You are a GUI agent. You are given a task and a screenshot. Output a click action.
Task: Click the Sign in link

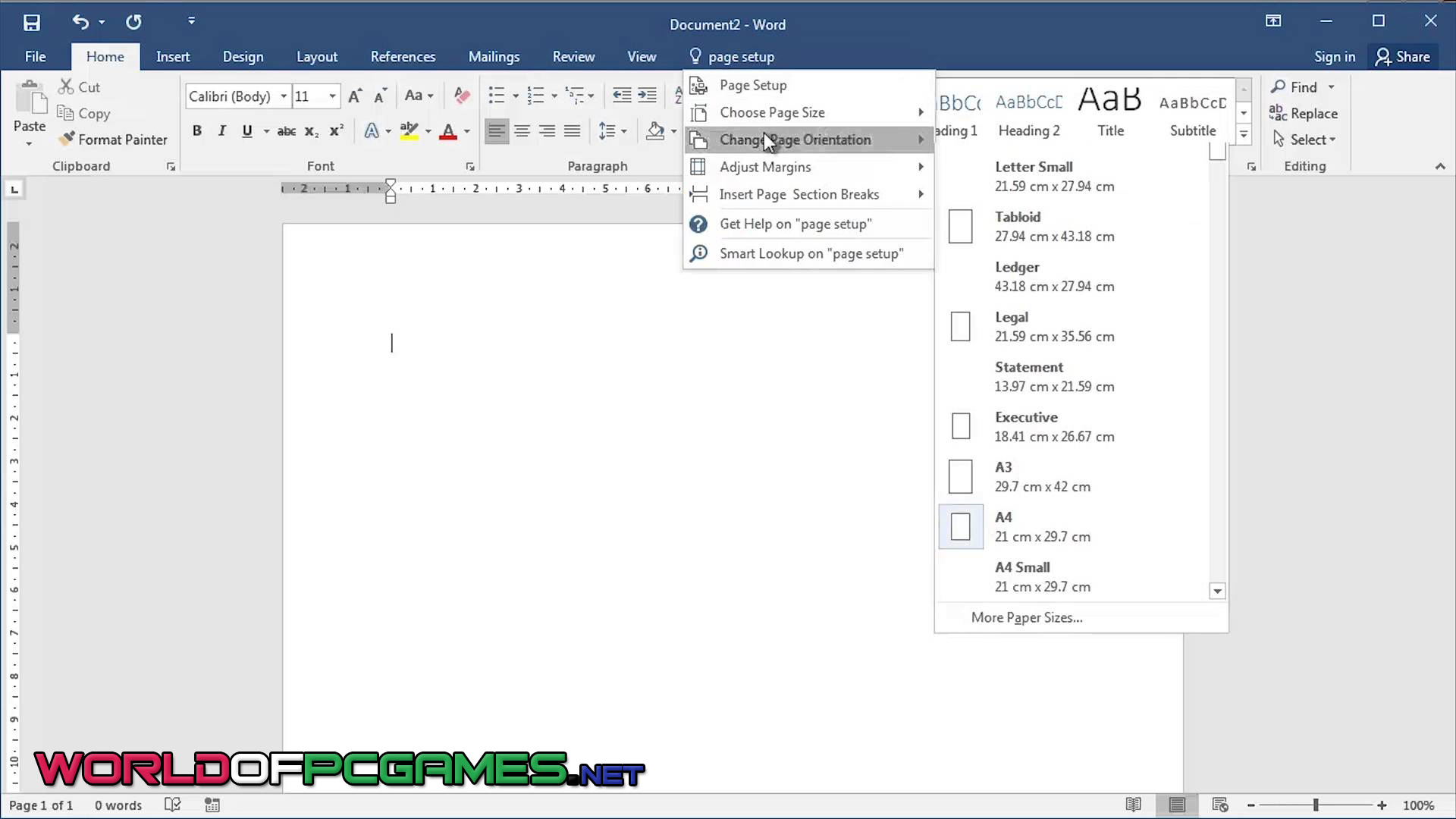point(1335,57)
